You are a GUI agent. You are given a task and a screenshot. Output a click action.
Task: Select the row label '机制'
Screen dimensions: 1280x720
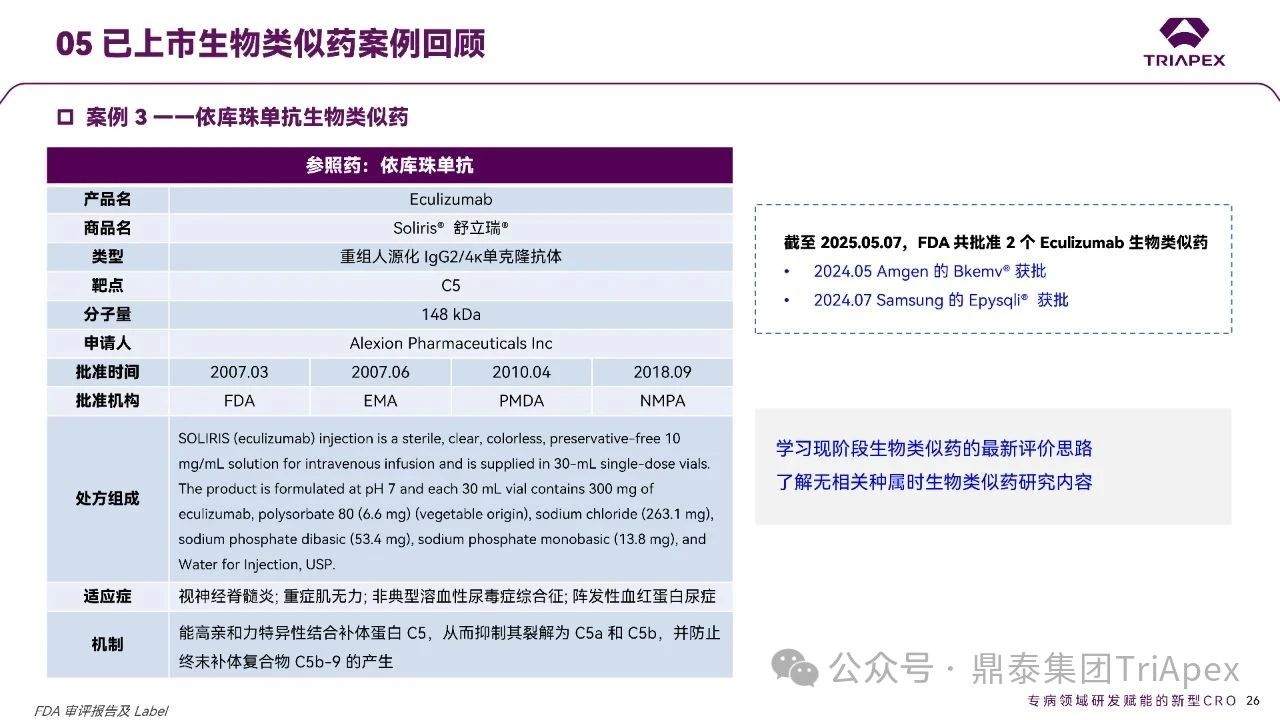point(108,645)
